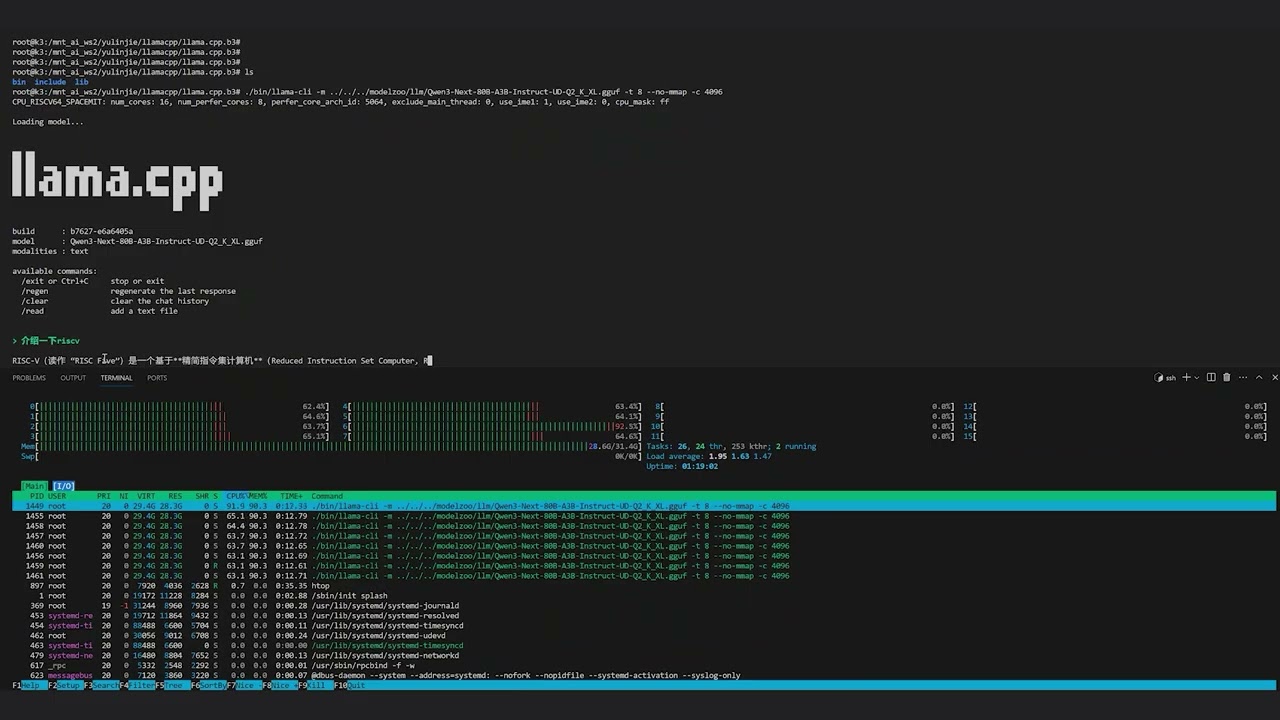Split the terminal pane
The image size is (1280, 720).
point(1211,378)
